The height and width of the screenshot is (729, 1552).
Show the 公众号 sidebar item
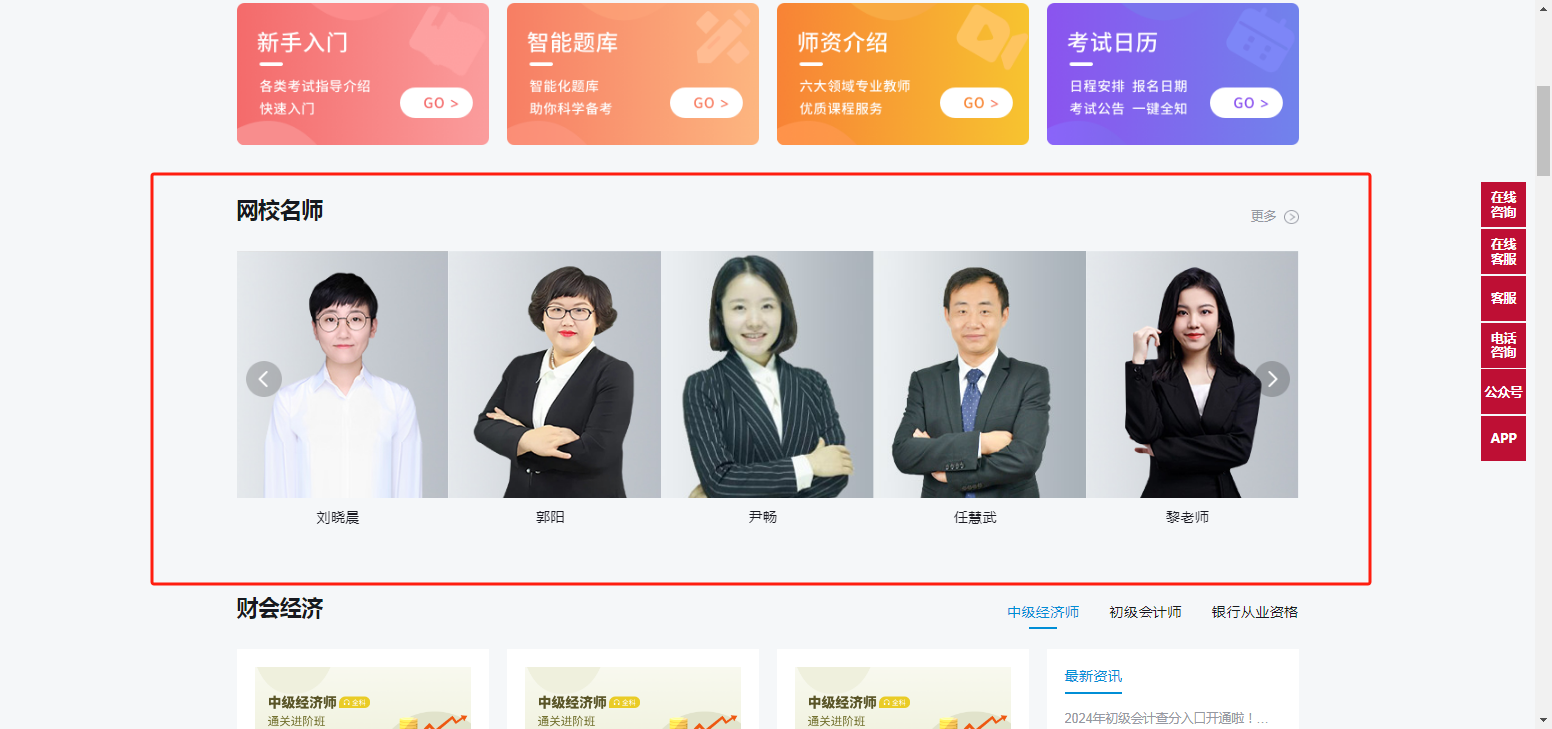1503,392
